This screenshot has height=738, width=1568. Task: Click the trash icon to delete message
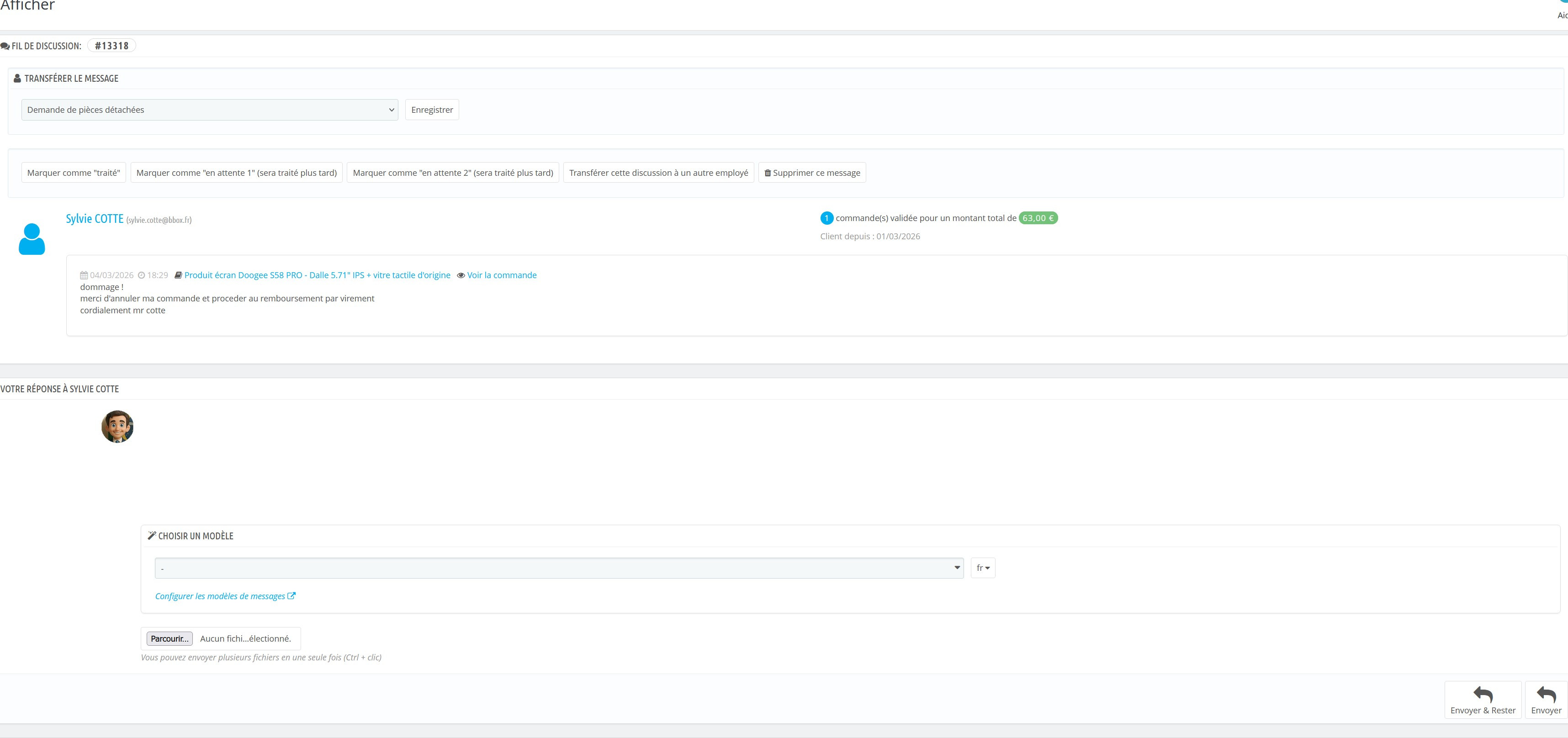768,173
